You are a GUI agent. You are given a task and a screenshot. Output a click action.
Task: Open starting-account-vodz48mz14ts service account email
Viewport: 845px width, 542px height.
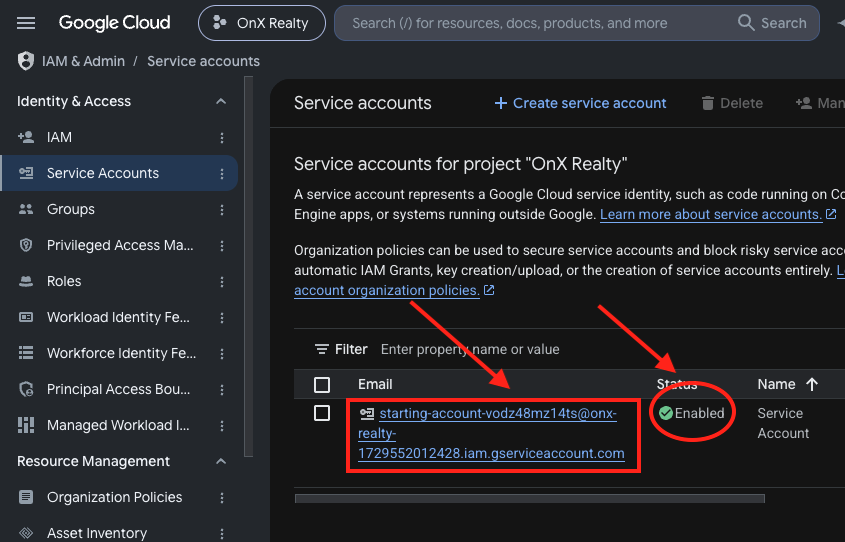pos(491,433)
